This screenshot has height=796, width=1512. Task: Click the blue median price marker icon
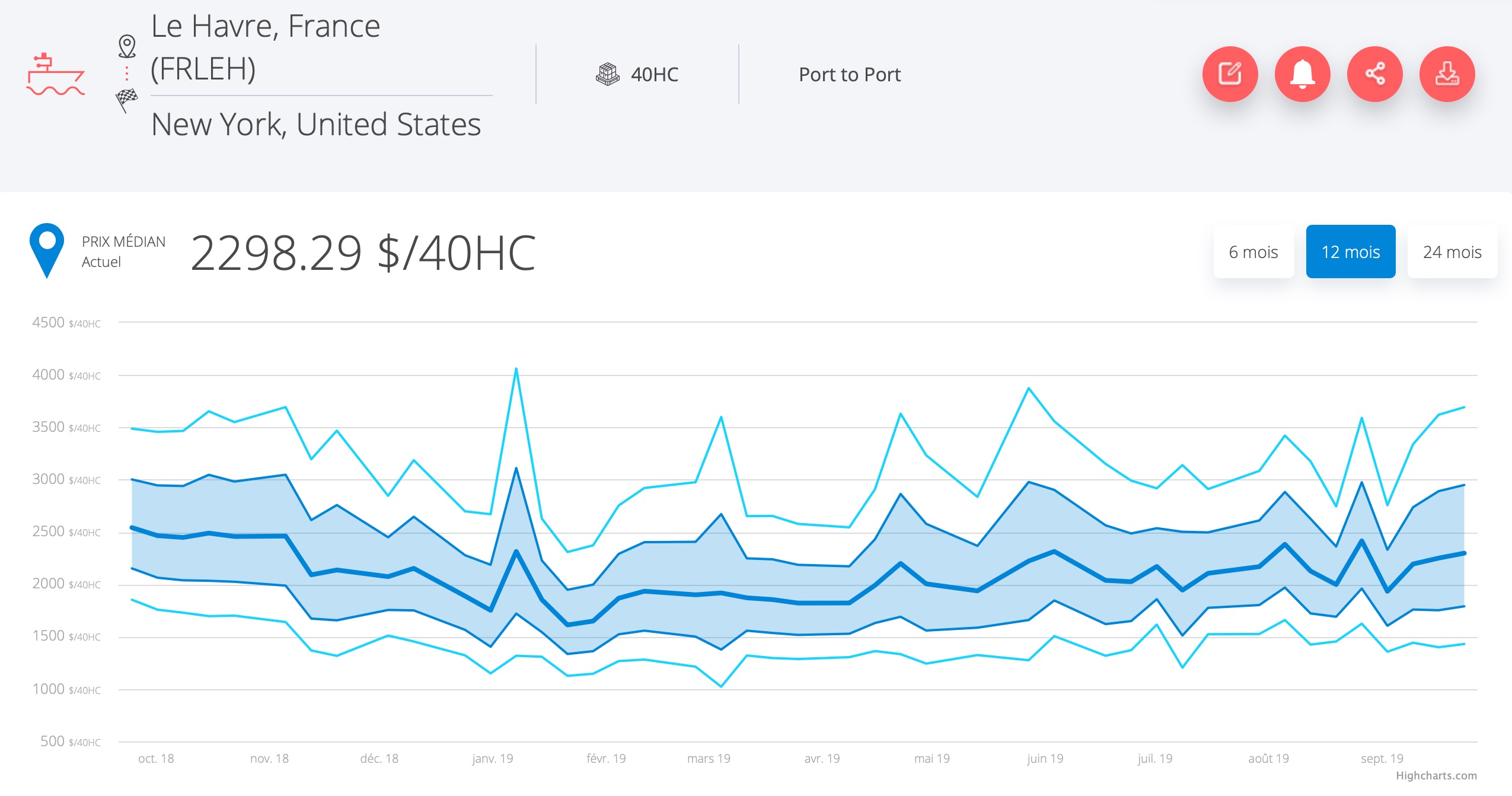47,250
